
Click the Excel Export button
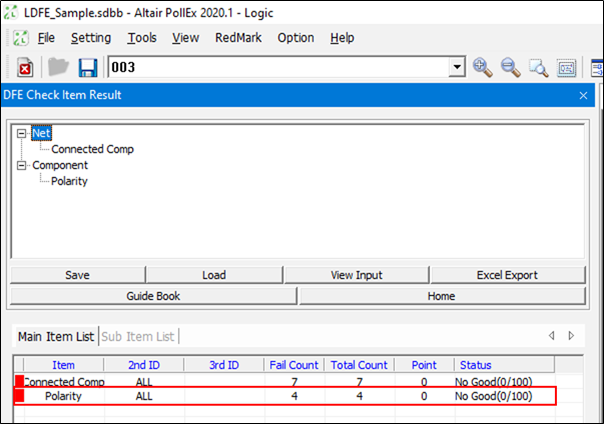pos(507,275)
